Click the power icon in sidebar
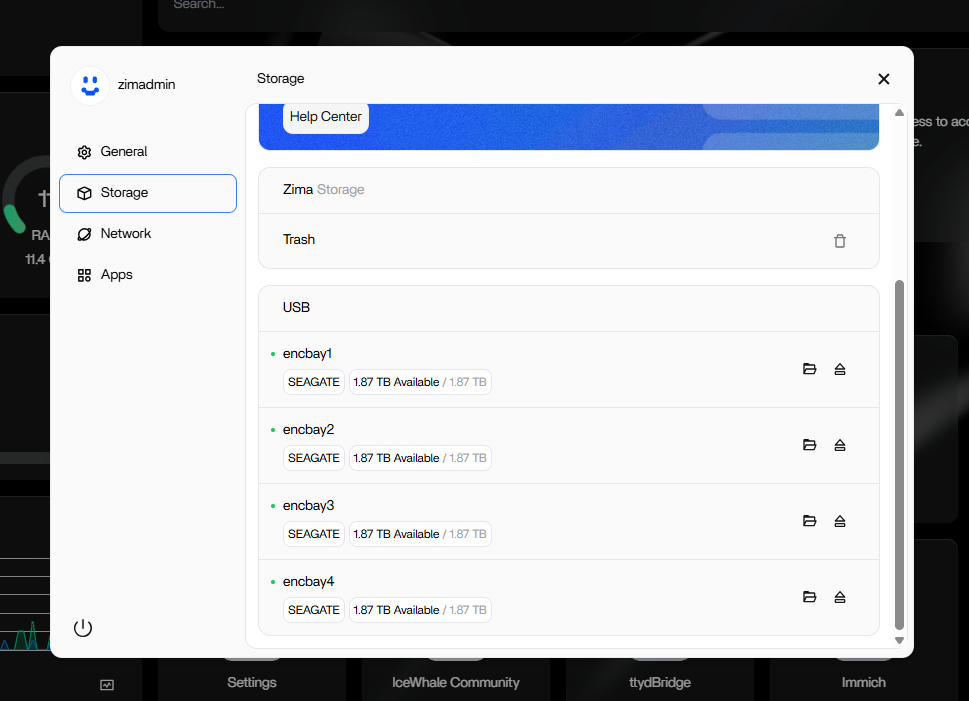This screenshot has width=969, height=701. point(83,628)
